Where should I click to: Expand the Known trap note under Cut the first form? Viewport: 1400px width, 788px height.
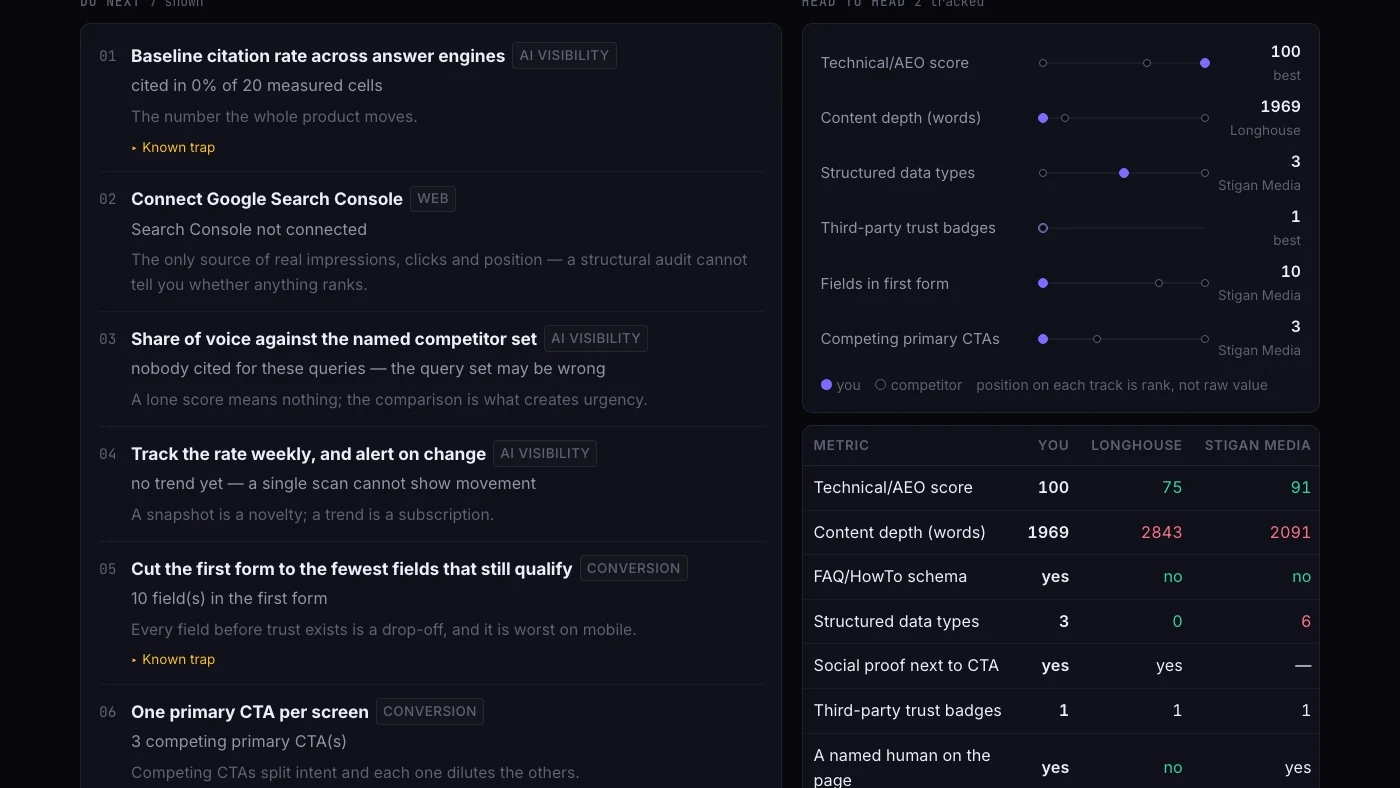pyautogui.click(x=173, y=659)
